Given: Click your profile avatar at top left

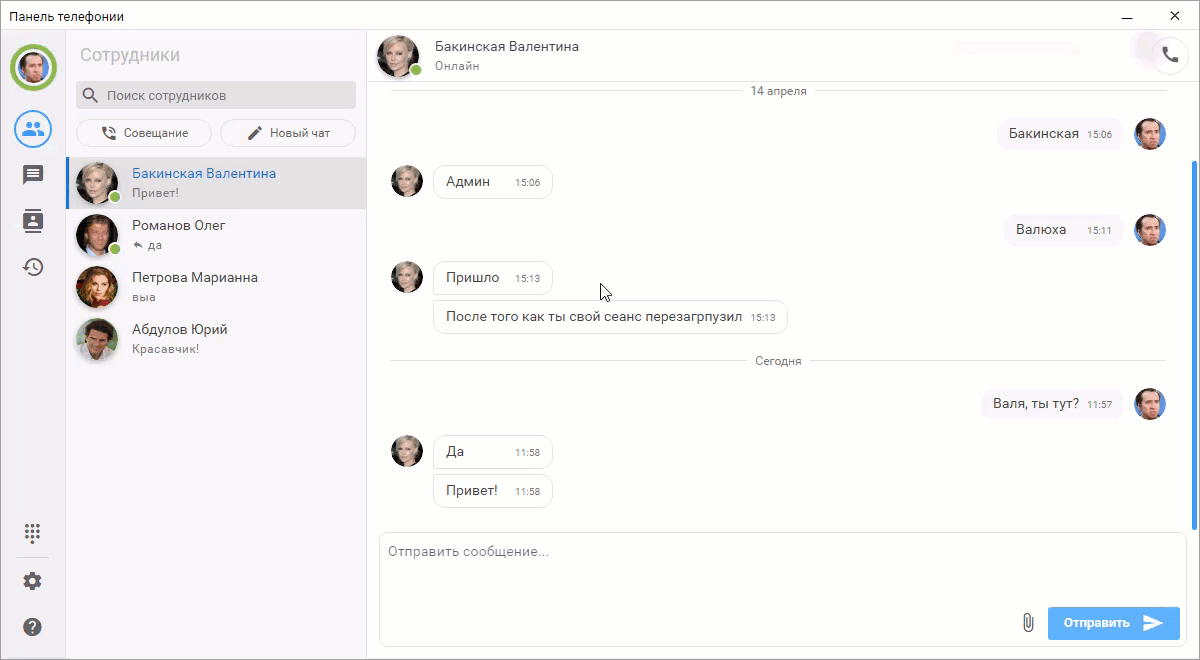Looking at the screenshot, I should point(33,68).
